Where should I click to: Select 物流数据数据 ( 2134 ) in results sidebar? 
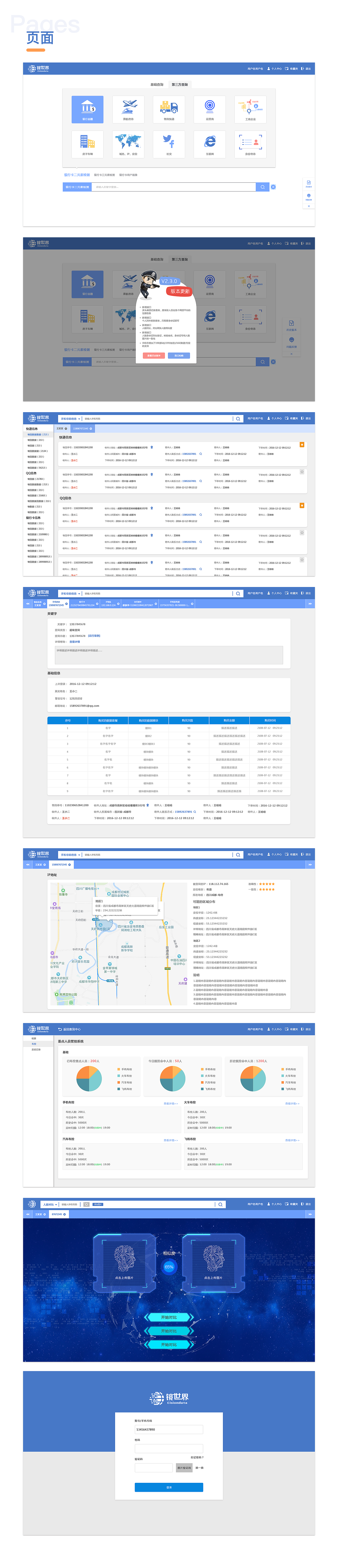tap(37, 451)
